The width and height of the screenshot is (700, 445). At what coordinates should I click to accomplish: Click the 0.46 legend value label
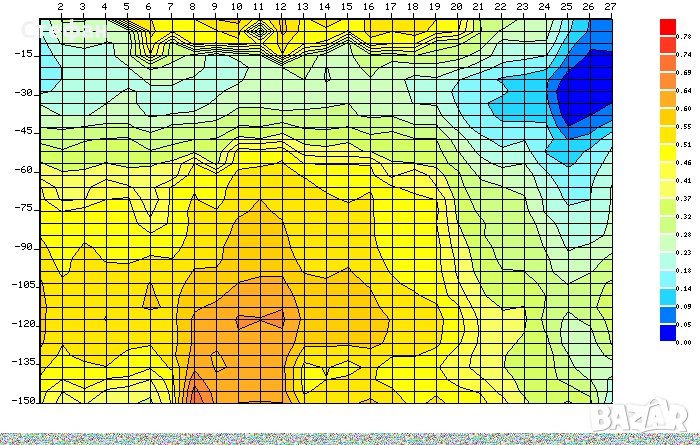(684, 162)
